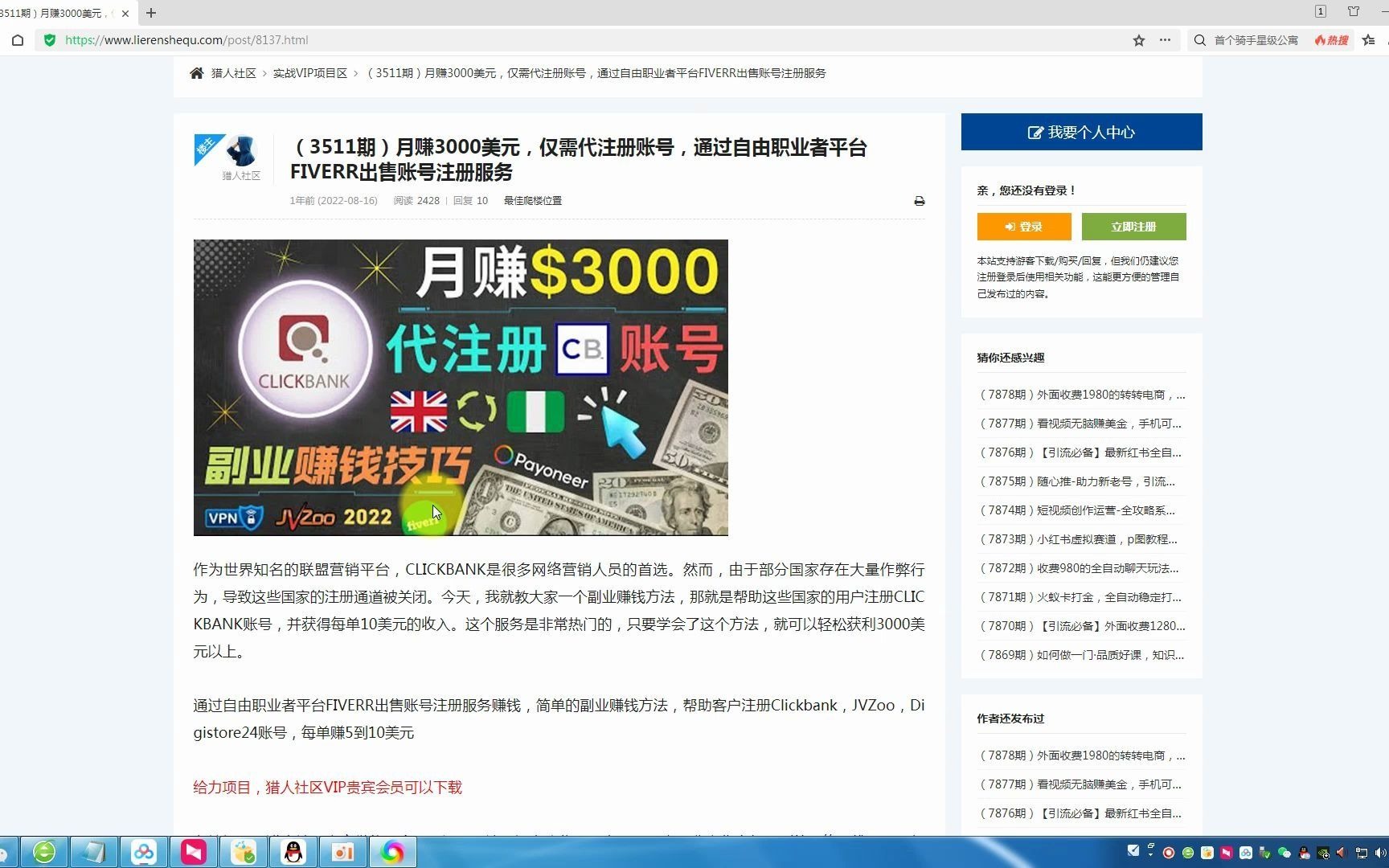Image resolution: width=1389 pixels, height=868 pixels.
Task: Click the red record circle tray icon
Action: [1169, 853]
